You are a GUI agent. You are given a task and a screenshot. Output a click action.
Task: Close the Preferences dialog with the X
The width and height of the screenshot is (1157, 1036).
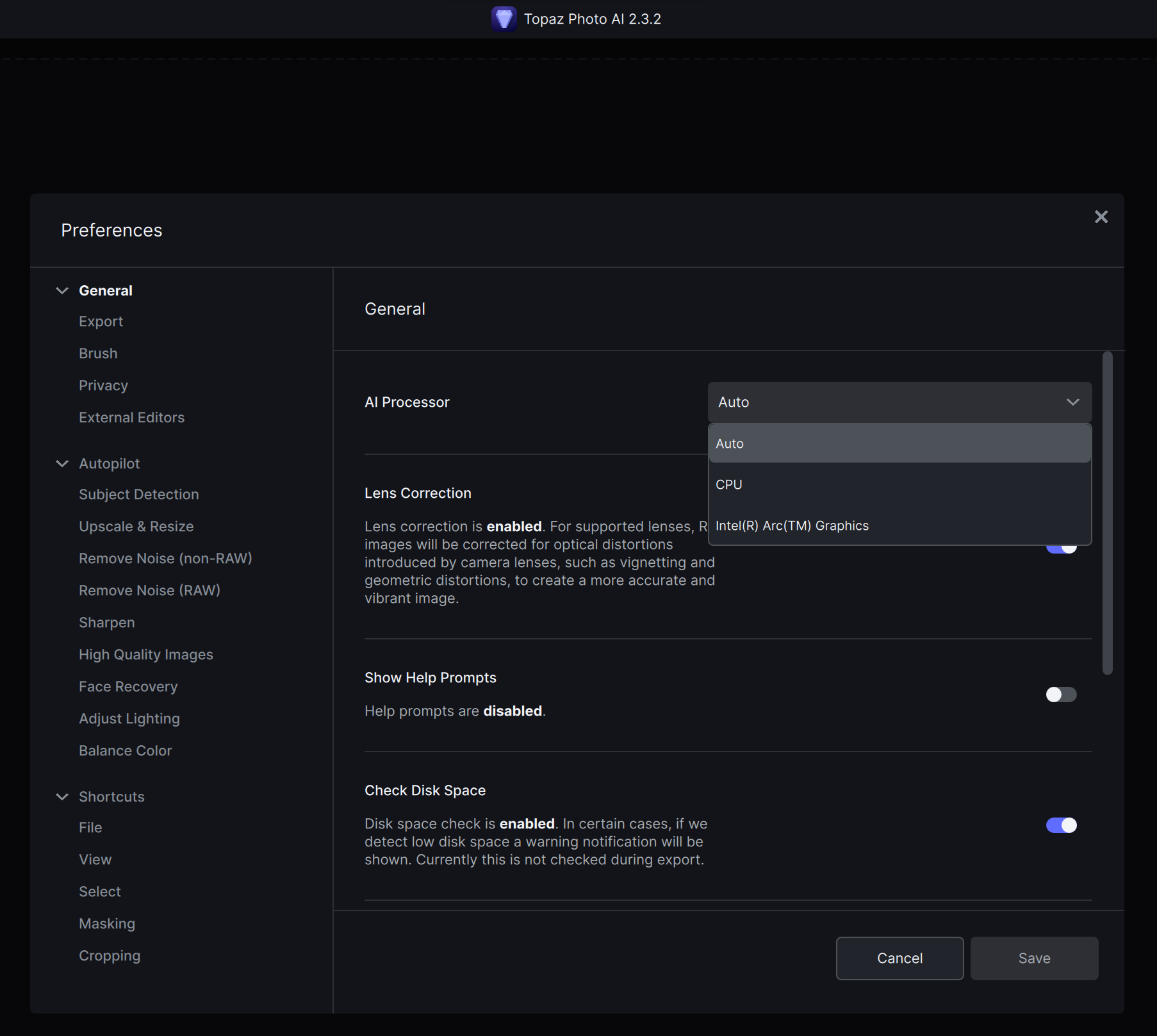1101,217
